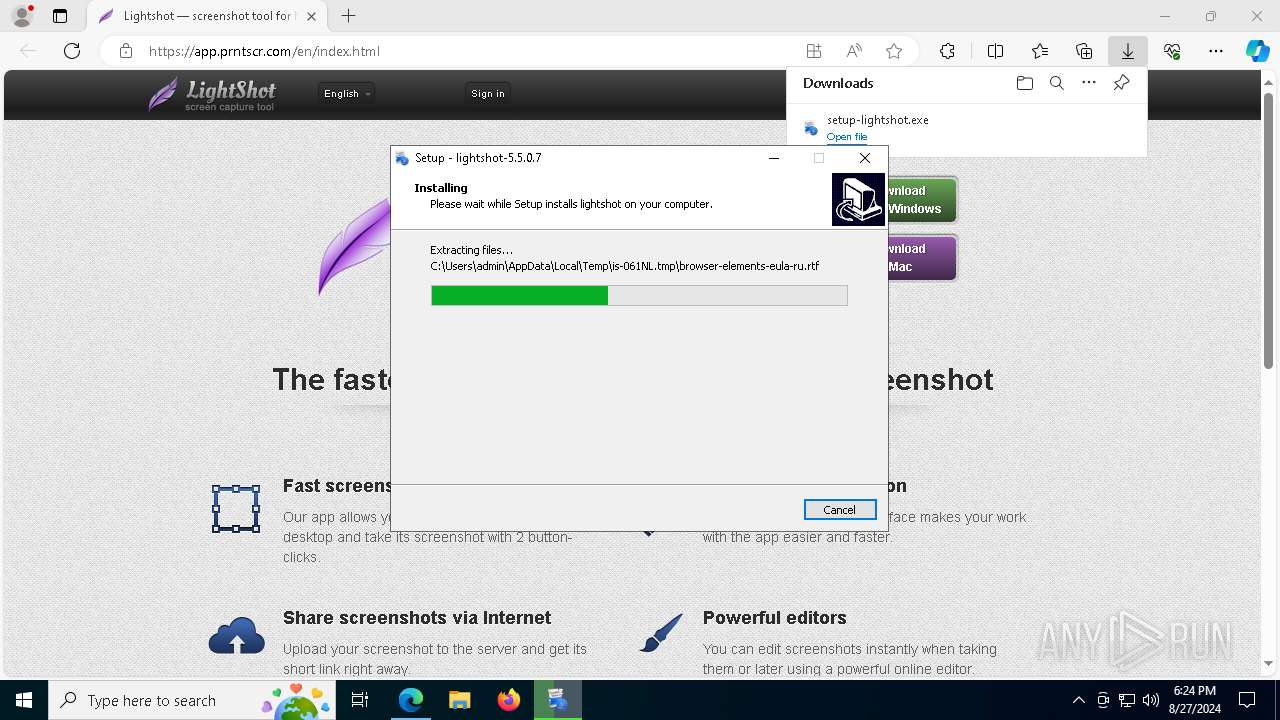
Task: Open more options in Downloads panel
Action: coord(1089,83)
